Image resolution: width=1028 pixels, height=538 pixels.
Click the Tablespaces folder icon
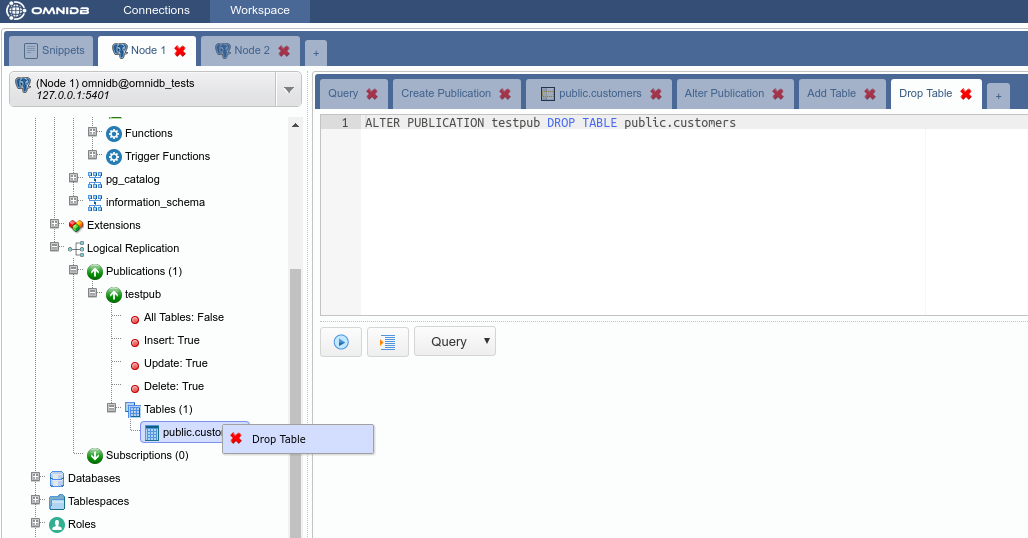57,502
